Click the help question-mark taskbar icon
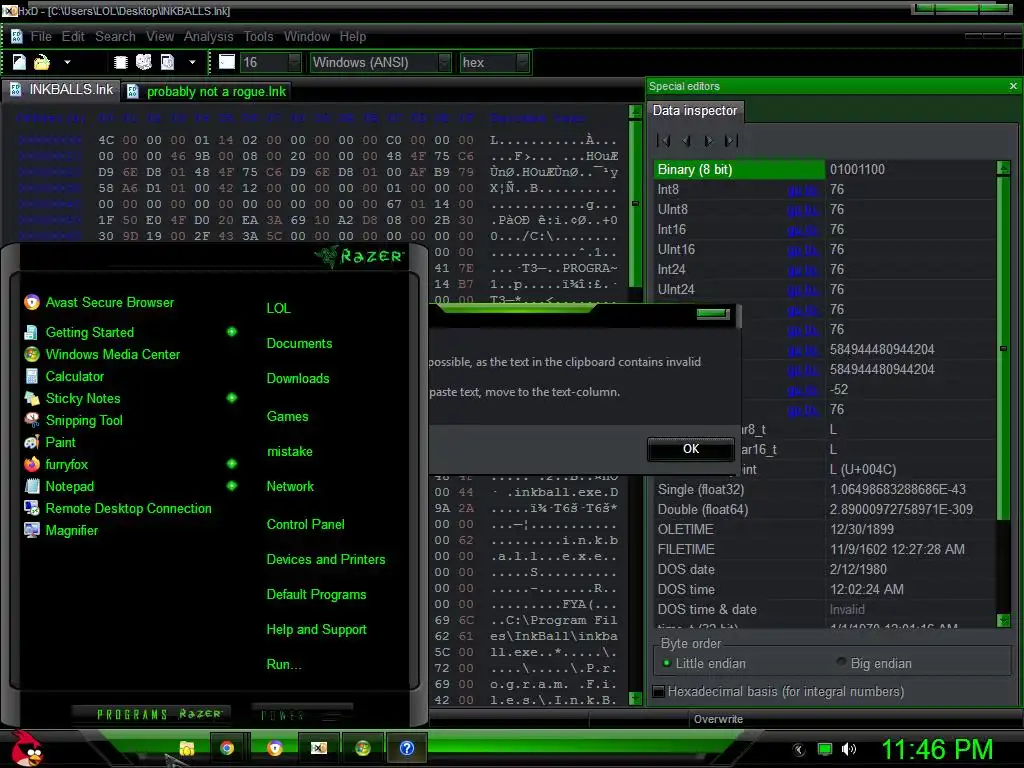 click(407, 748)
